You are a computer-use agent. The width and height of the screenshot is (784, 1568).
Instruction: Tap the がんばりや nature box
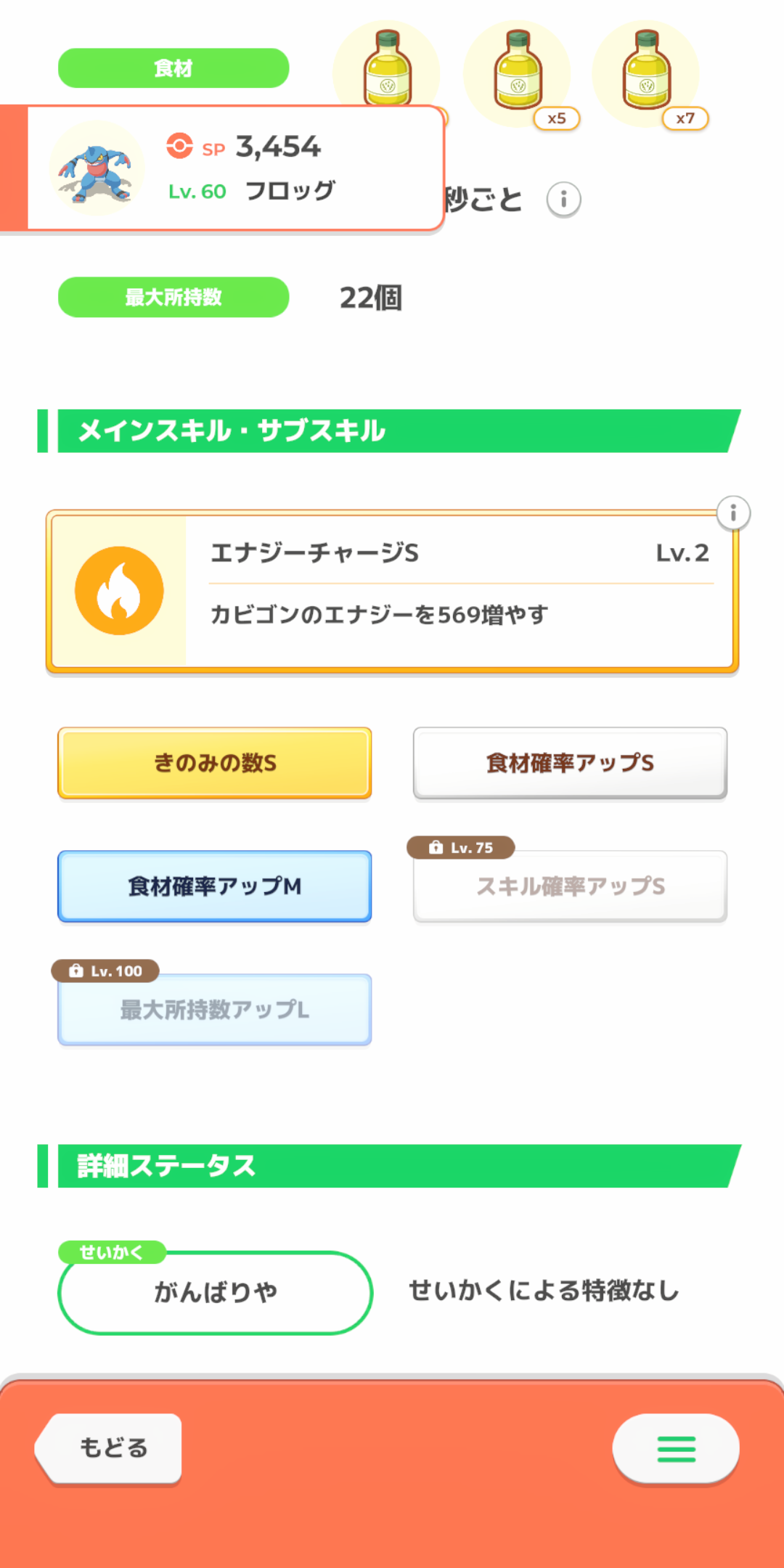tap(215, 1292)
